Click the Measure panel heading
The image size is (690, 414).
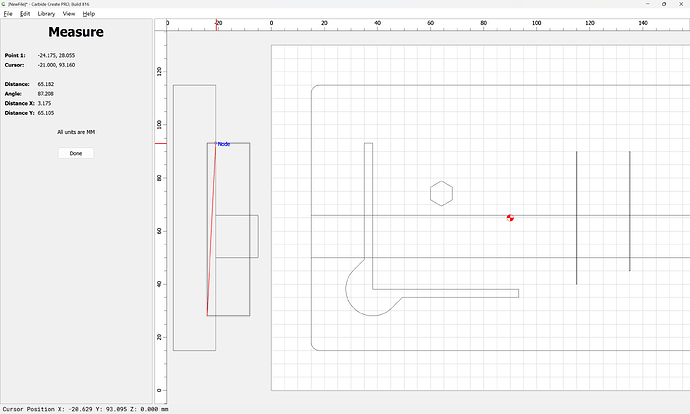tap(76, 32)
